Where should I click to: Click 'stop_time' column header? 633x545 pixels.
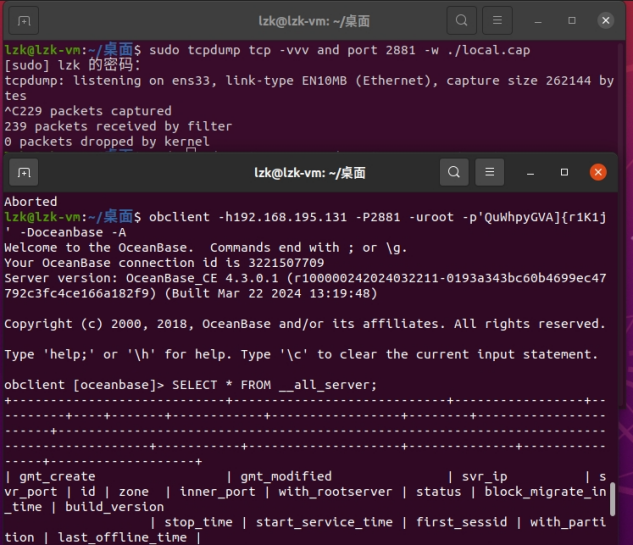[199, 522]
